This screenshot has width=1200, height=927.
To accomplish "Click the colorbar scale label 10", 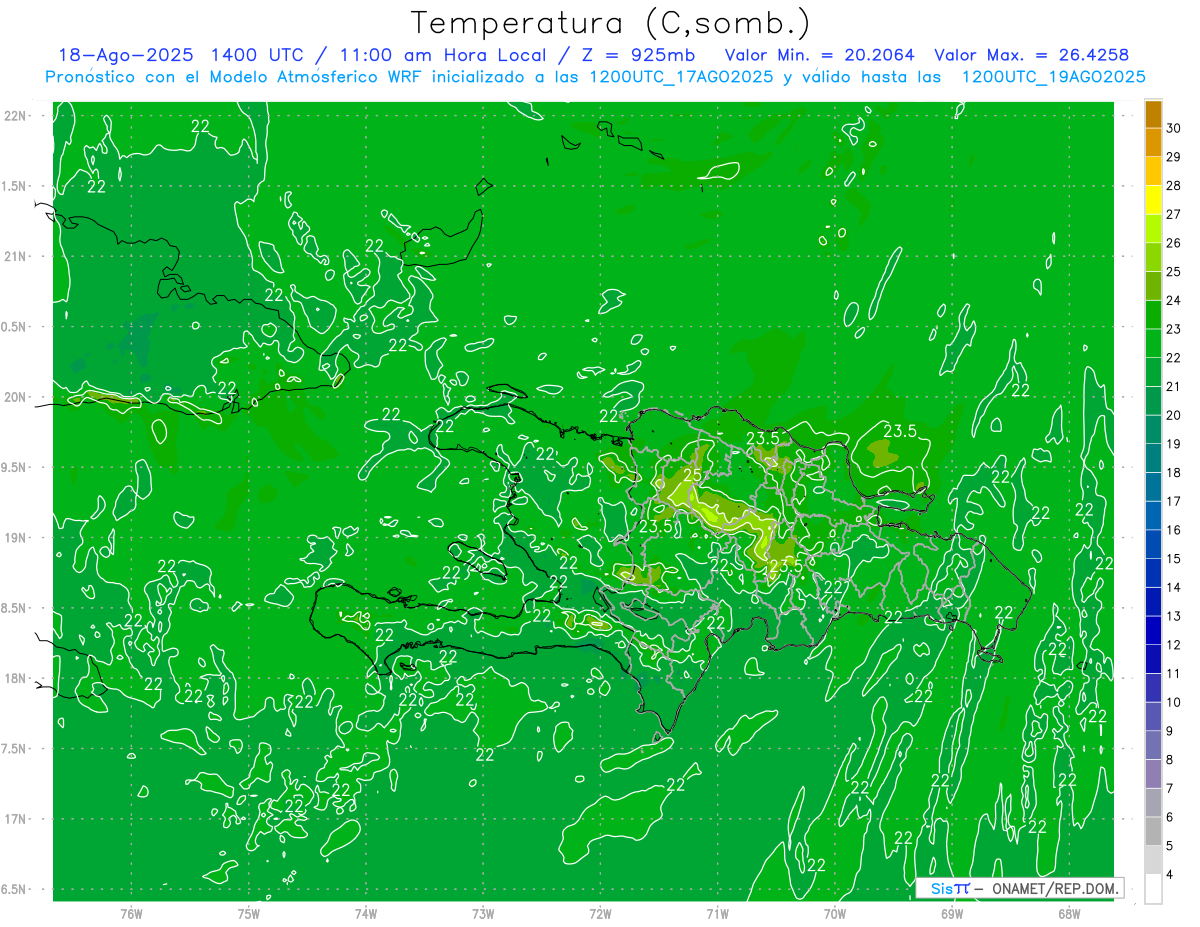I will point(1173,702).
